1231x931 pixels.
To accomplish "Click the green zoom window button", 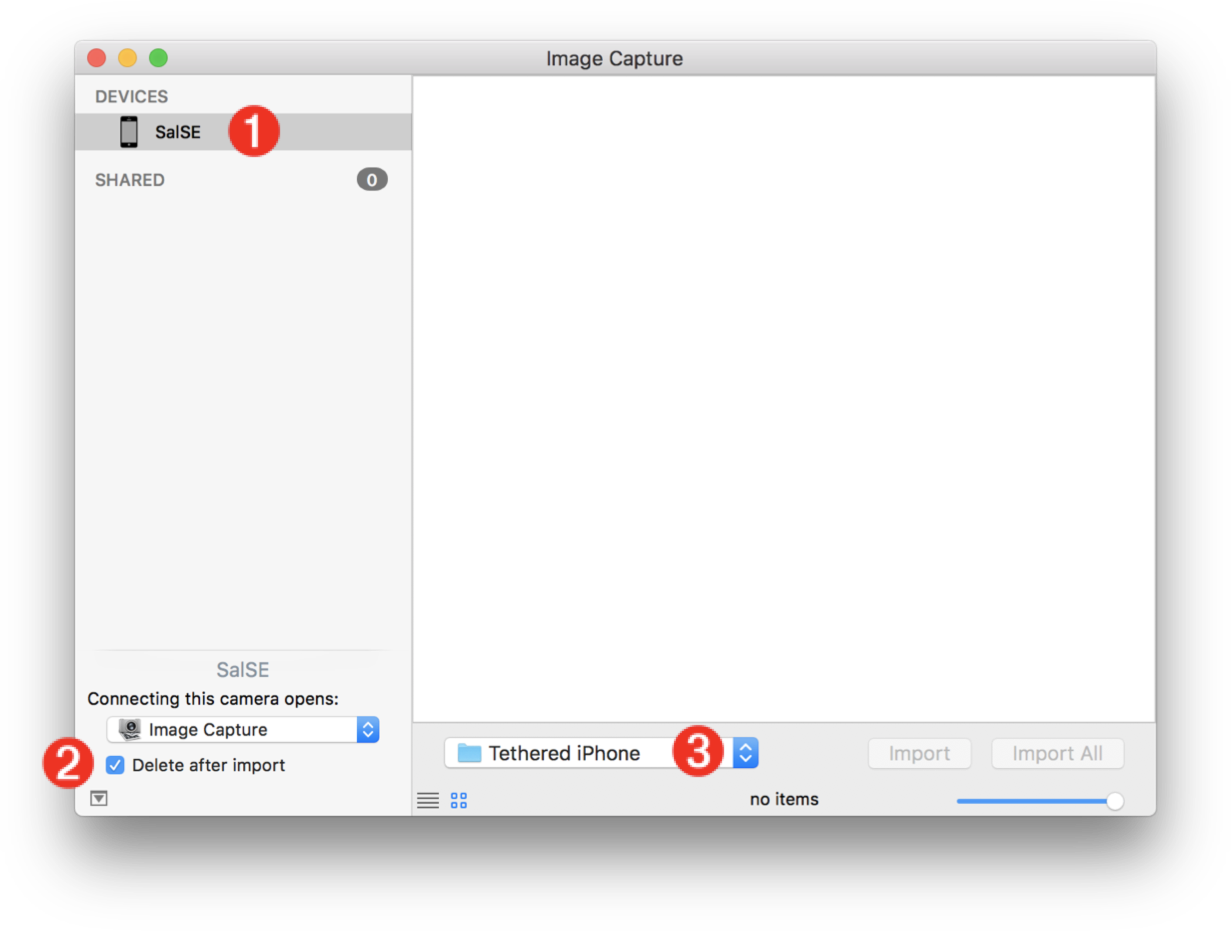I will (x=158, y=58).
